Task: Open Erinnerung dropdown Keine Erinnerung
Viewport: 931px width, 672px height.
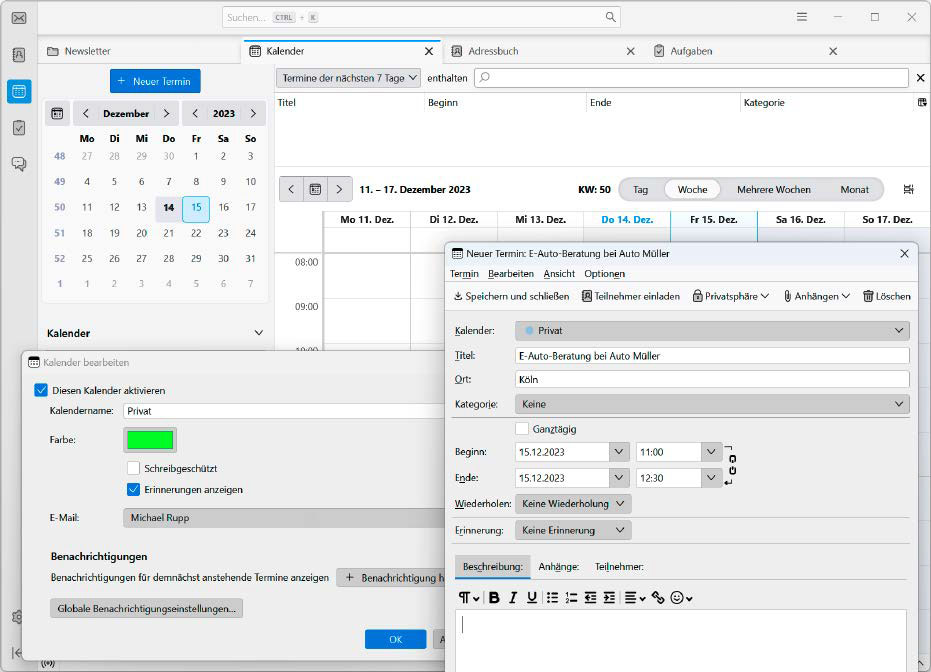Action: pos(573,530)
